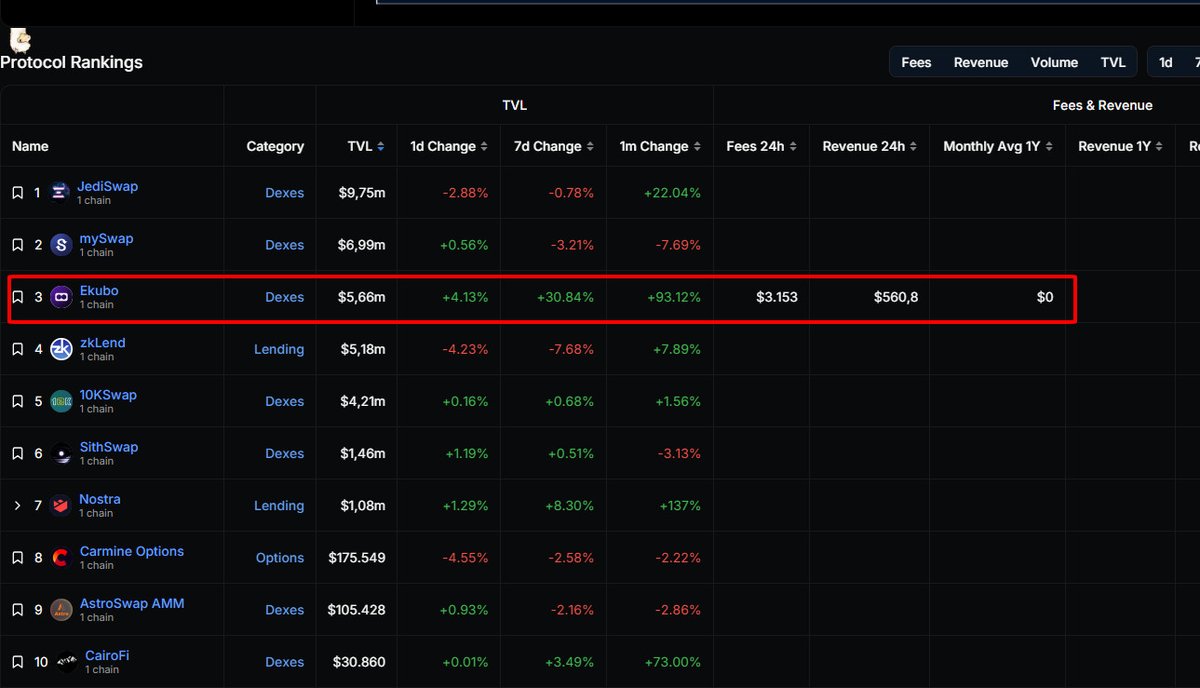The height and width of the screenshot is (688, 1200).
Task: Select the Revenue column filter tab
Action: pyautogui.click(x=981, y=62)
